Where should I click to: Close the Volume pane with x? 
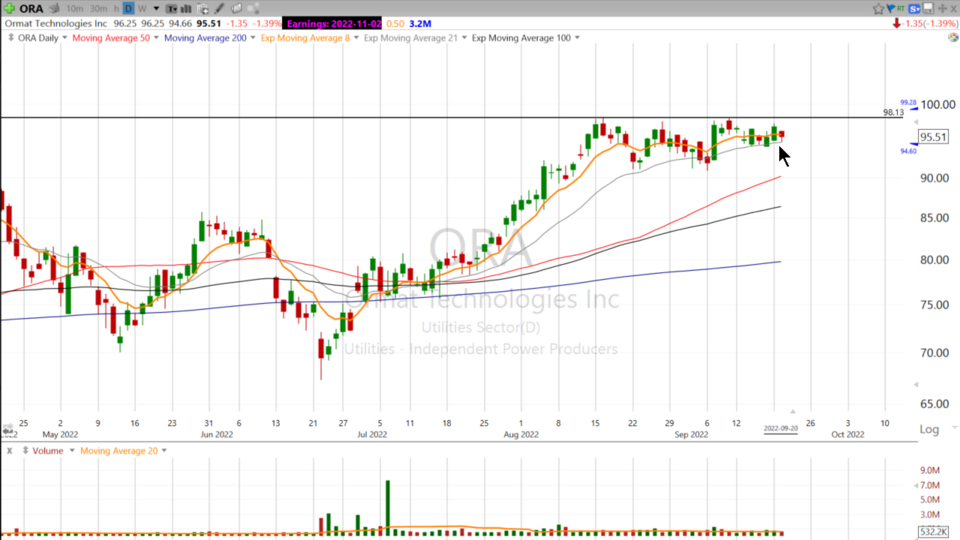[9, 451]
